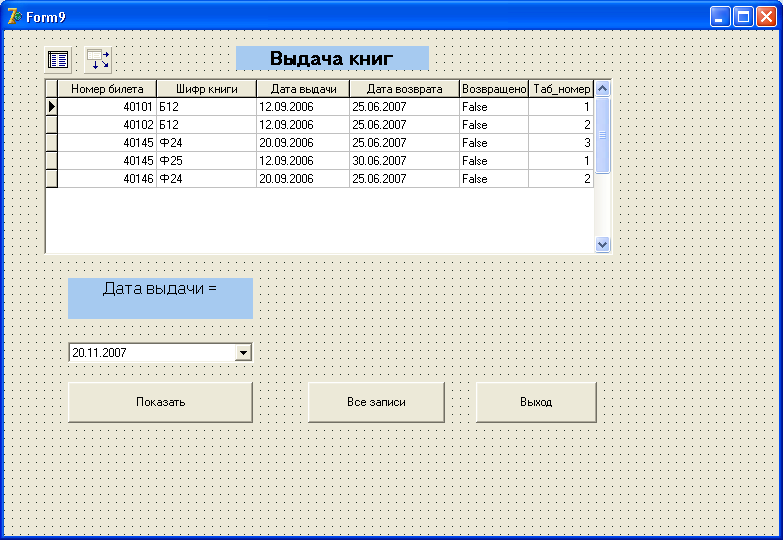Screen dimensions: 783x540
Task: Click the Выход button
Action: click(x=536, y=402)
